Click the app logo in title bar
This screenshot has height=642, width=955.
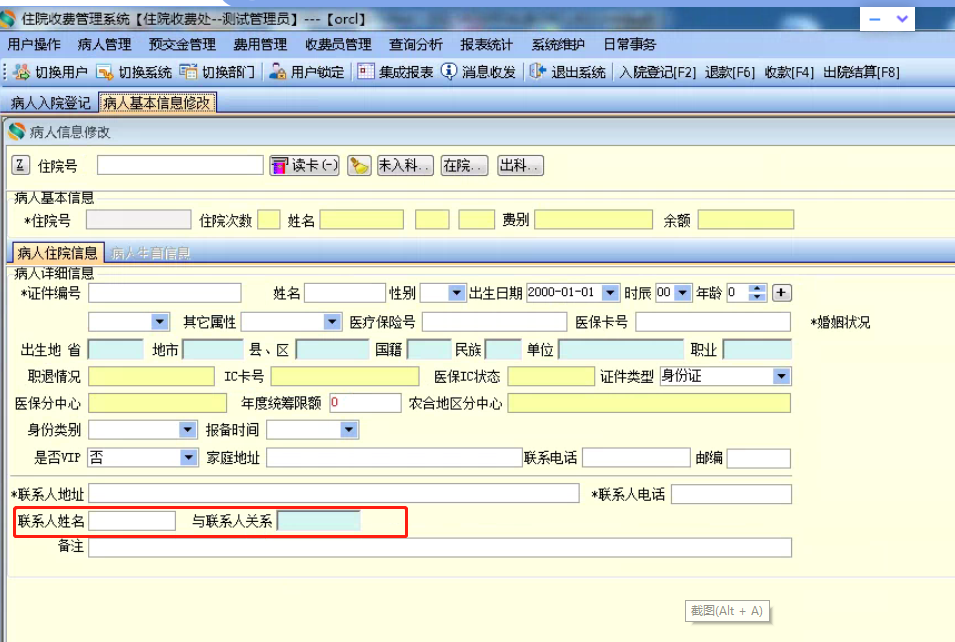[8, 19]
